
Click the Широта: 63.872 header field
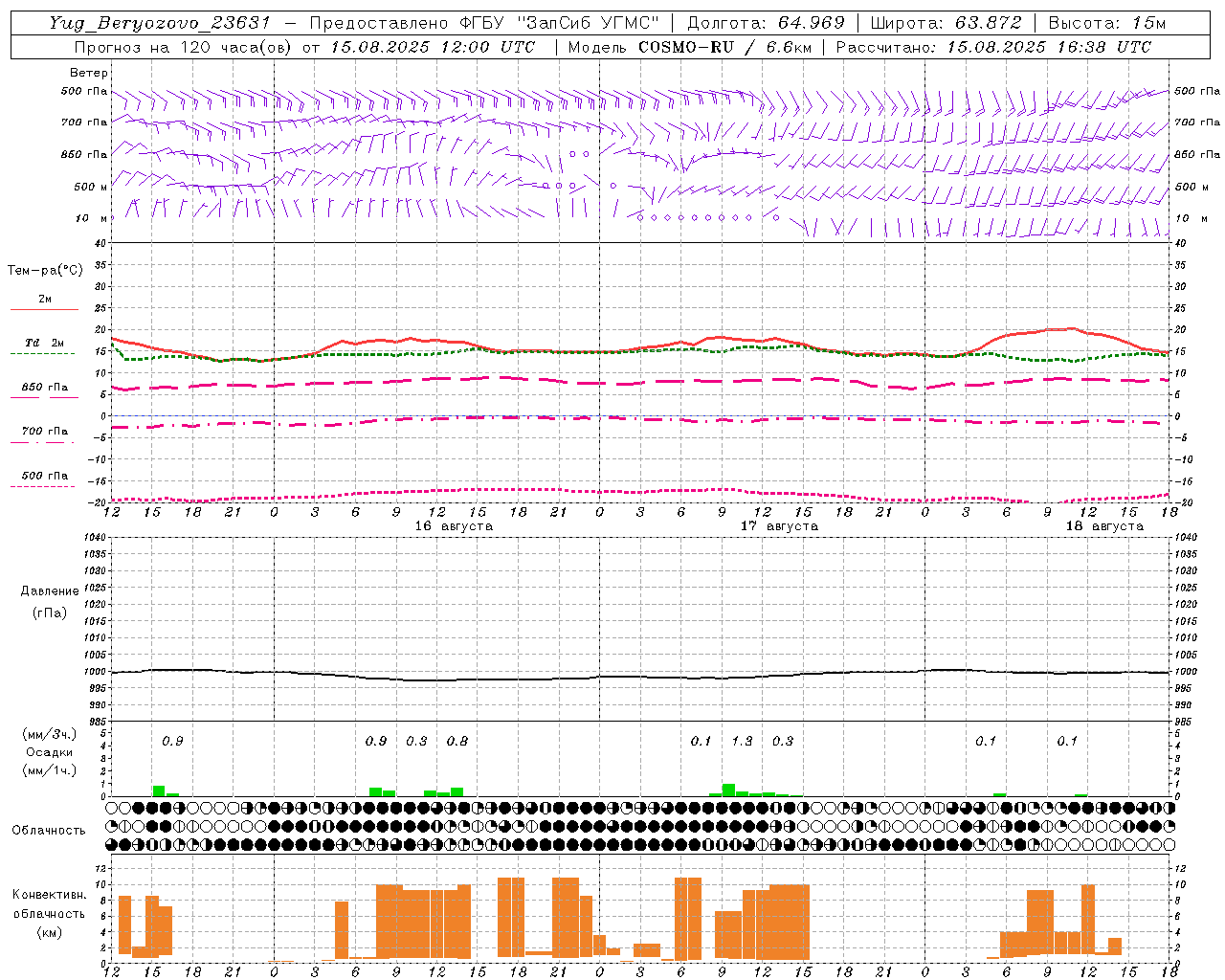click(946, 23)
